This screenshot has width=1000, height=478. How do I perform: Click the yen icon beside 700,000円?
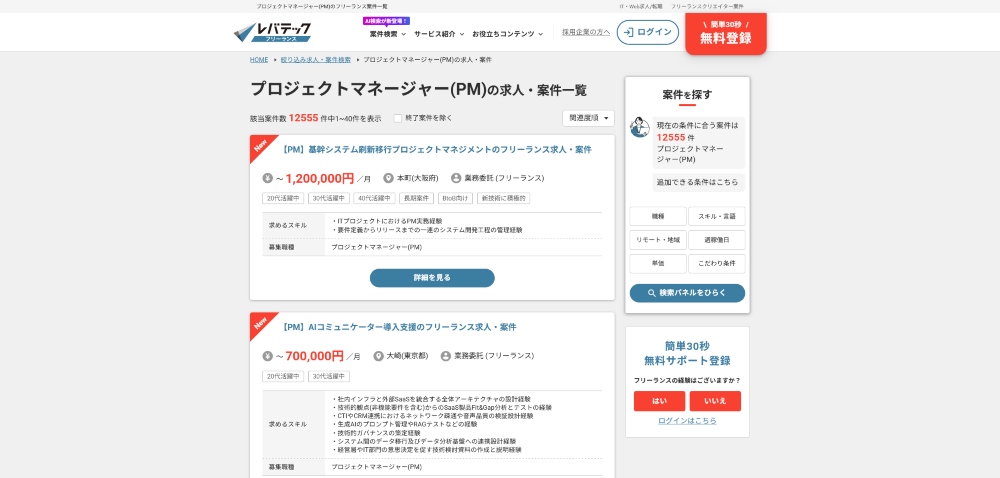(x=268, y=356)
